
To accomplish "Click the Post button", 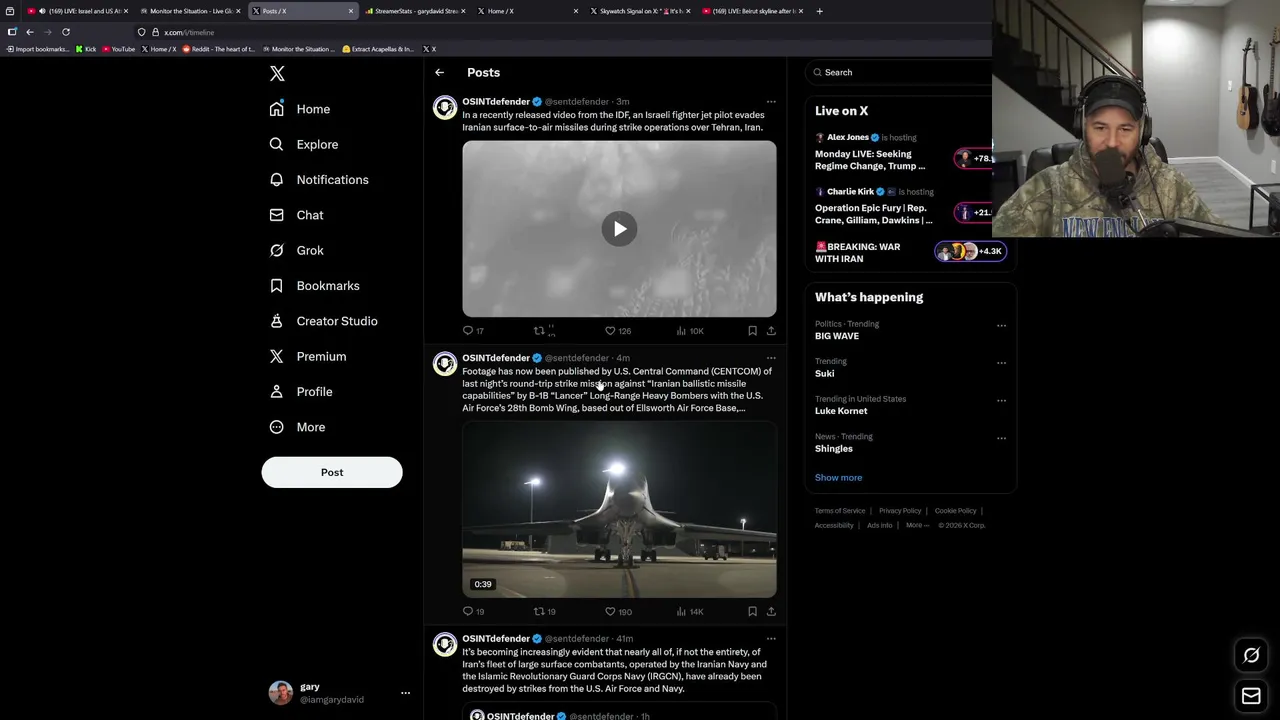I will pos(332,472).
